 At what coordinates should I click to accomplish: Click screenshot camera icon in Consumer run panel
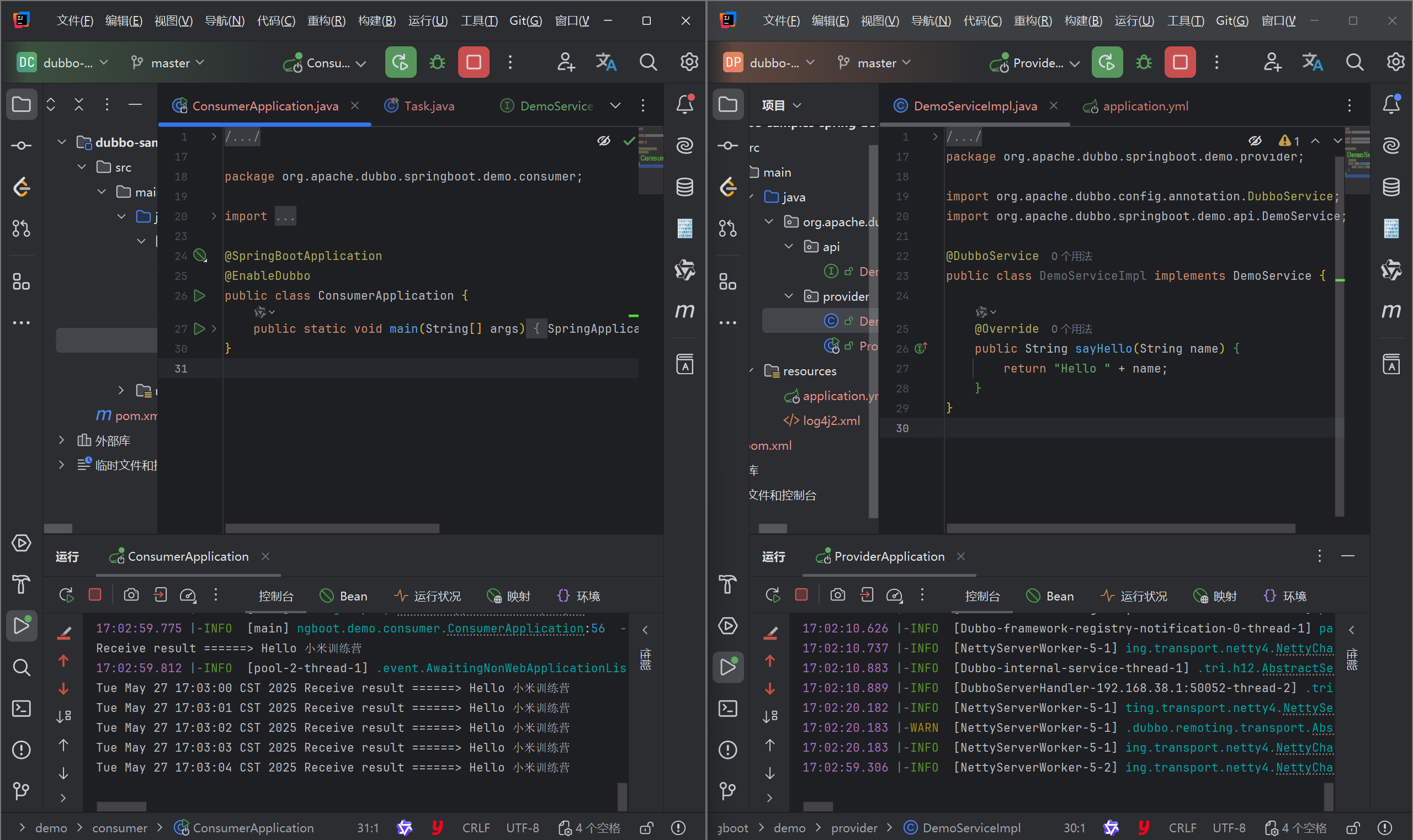click(x=131, y=595)
